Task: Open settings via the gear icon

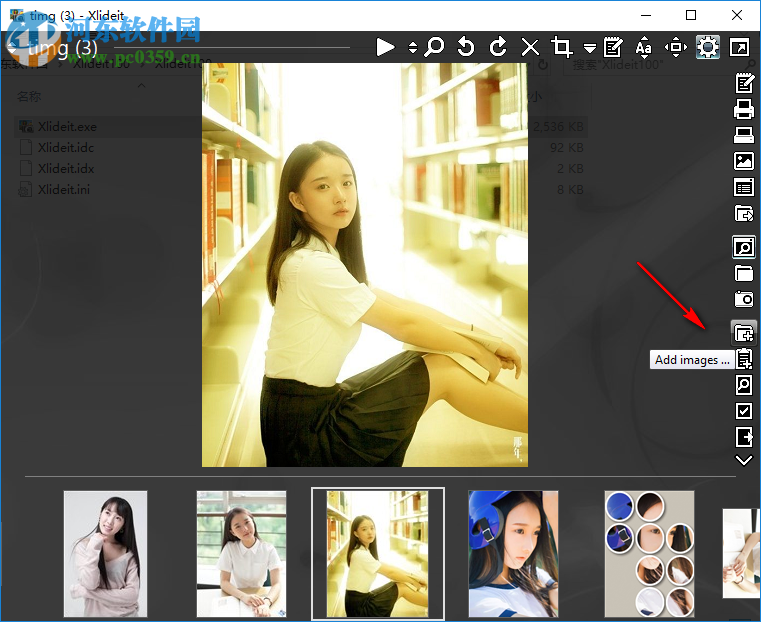Action: click(708, 47)
